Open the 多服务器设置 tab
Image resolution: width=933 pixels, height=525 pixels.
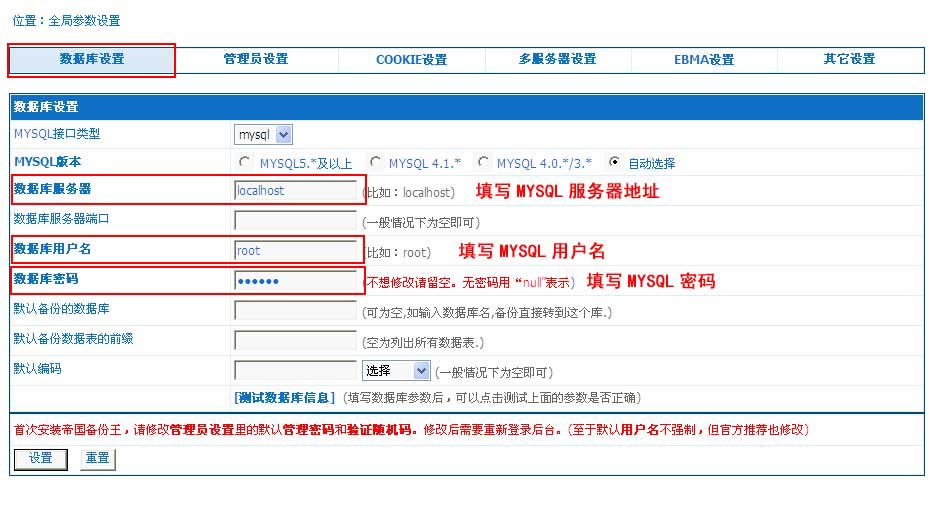557,59
